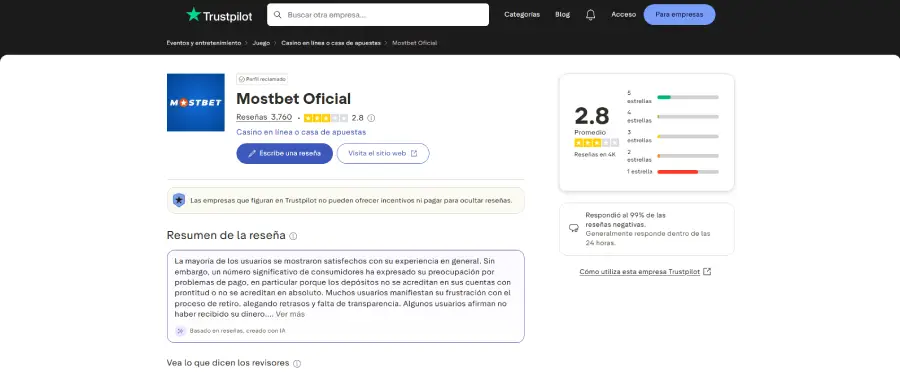This screenshot has height=385, width=900.
Task: Click the shield star icon in notice banner
Action: point(179,200)
